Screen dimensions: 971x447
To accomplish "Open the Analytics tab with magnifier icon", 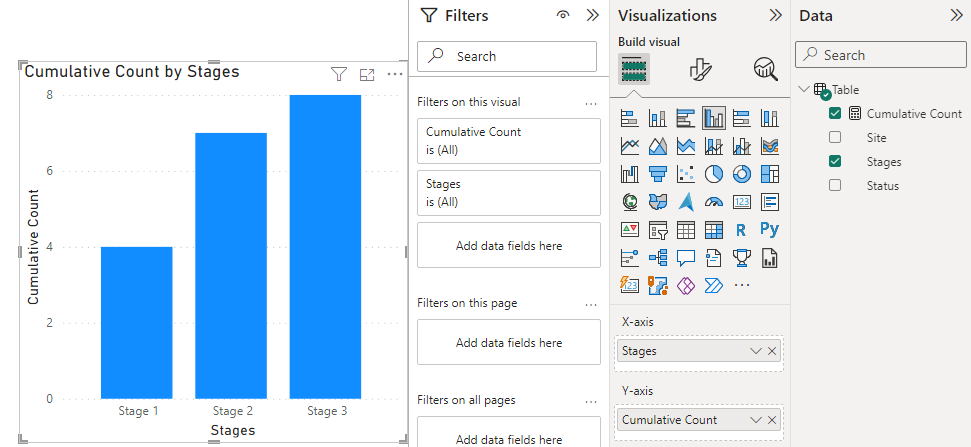I will pyautogui.click(x=766, y=69).
